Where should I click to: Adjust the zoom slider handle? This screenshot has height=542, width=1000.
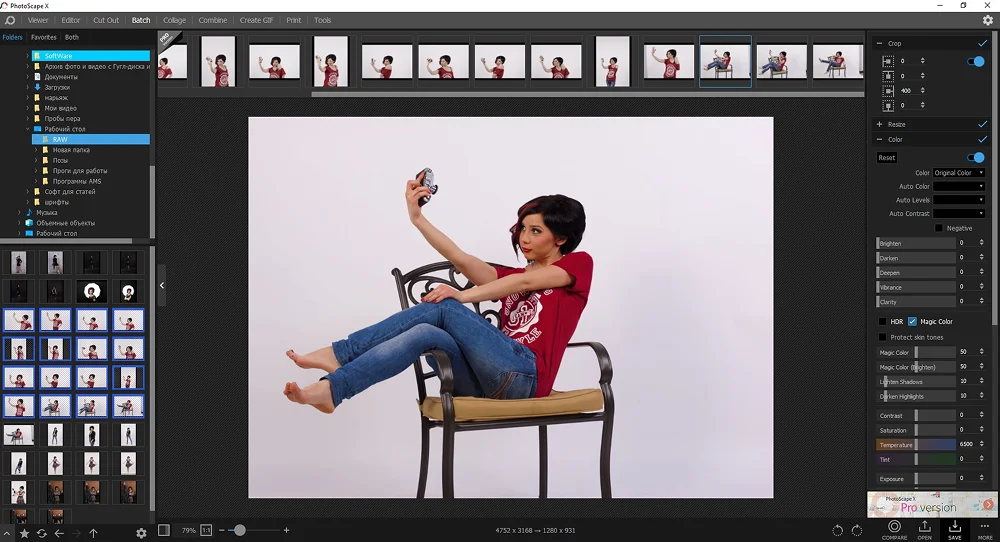point(240,530)
